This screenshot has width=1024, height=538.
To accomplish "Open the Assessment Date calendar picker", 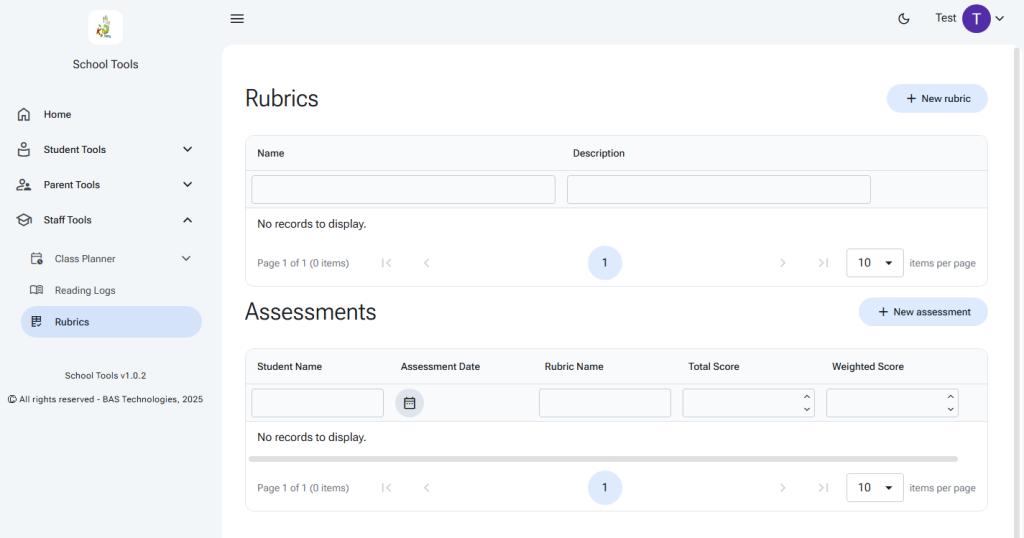I will pyautogui.click(x=409, y=403).
